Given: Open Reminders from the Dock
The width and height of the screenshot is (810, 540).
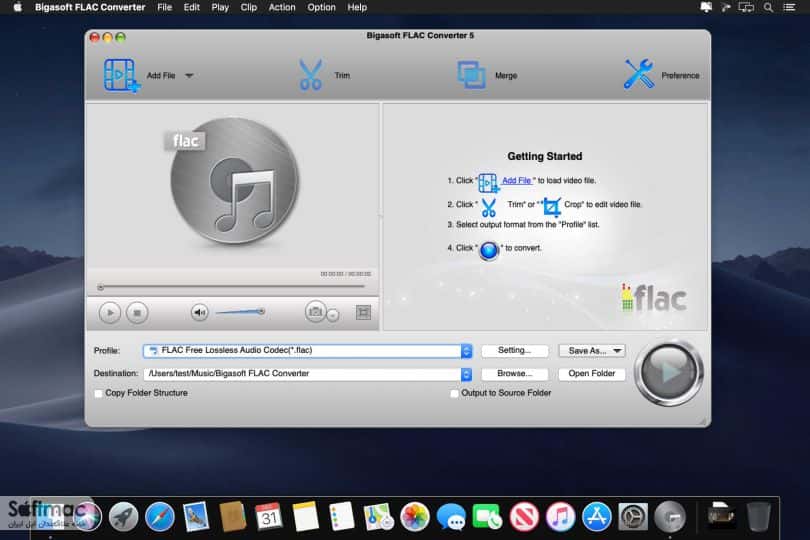Looking at the screenshot, I should click(341, 516).
